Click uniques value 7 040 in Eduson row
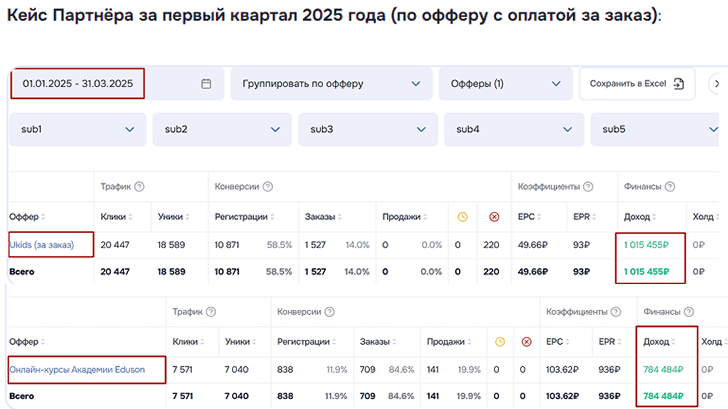 236,370
